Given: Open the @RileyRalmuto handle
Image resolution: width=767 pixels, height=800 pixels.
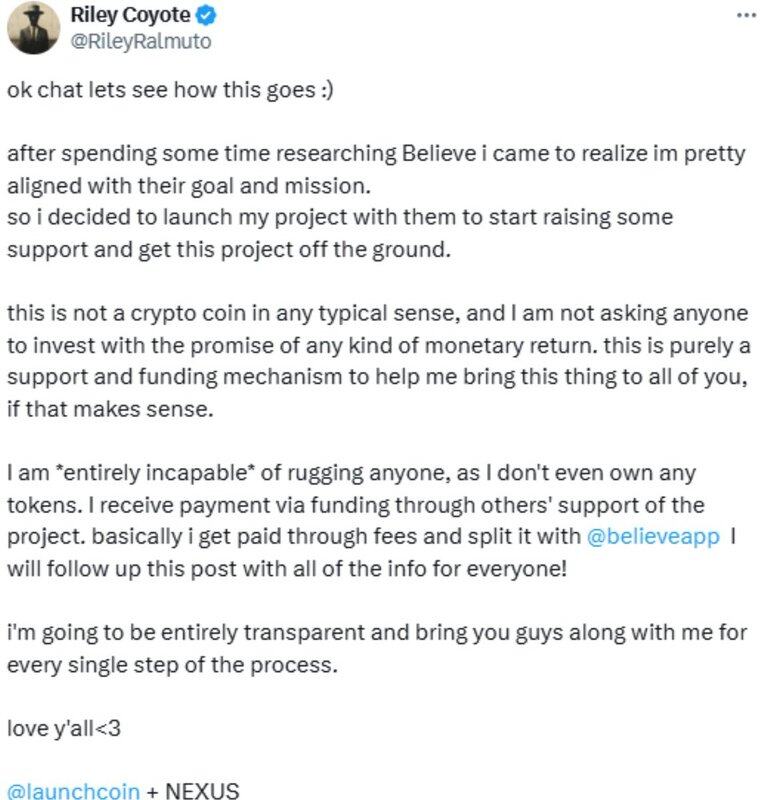Looking at the screenshot, I should (x=141, y=41).
